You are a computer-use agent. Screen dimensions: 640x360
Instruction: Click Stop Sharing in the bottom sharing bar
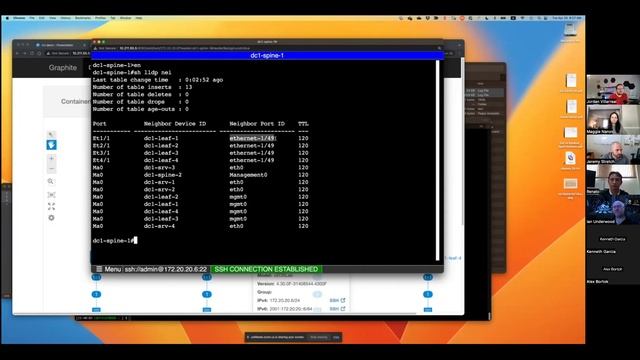tap(319, 337)
